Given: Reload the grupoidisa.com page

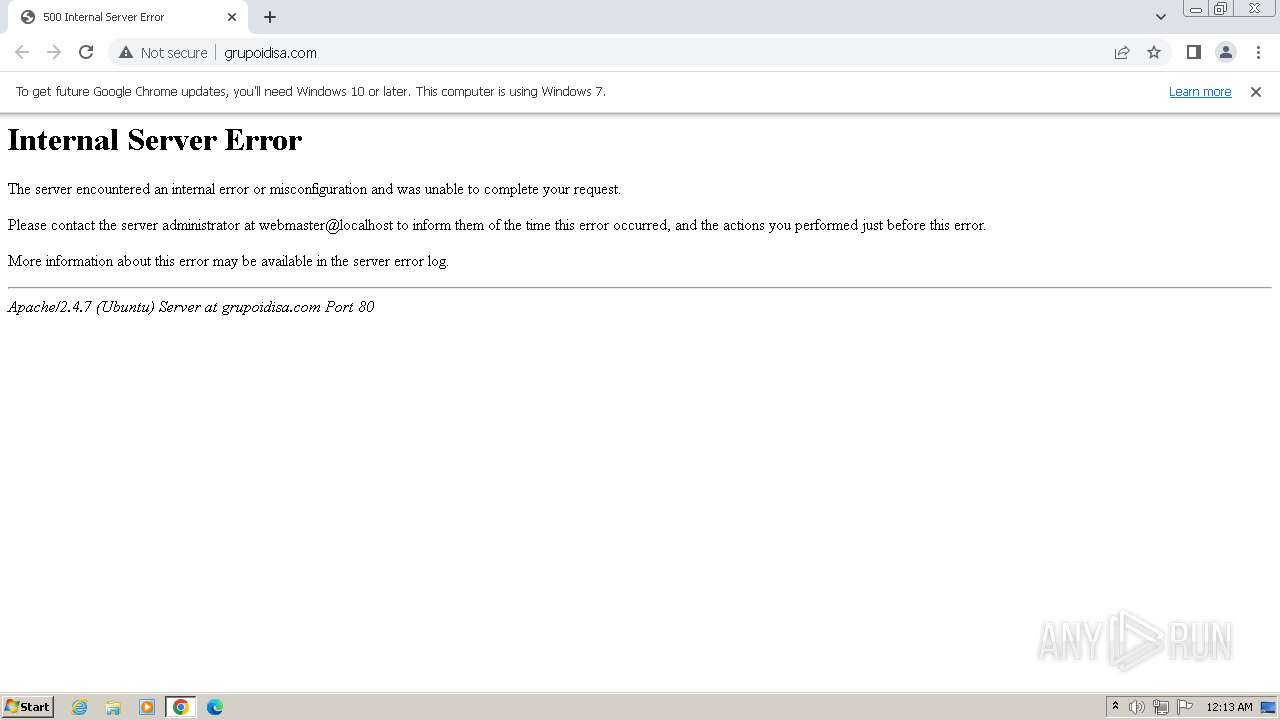Looking at the screenshot, I should (x=86, y=52).
